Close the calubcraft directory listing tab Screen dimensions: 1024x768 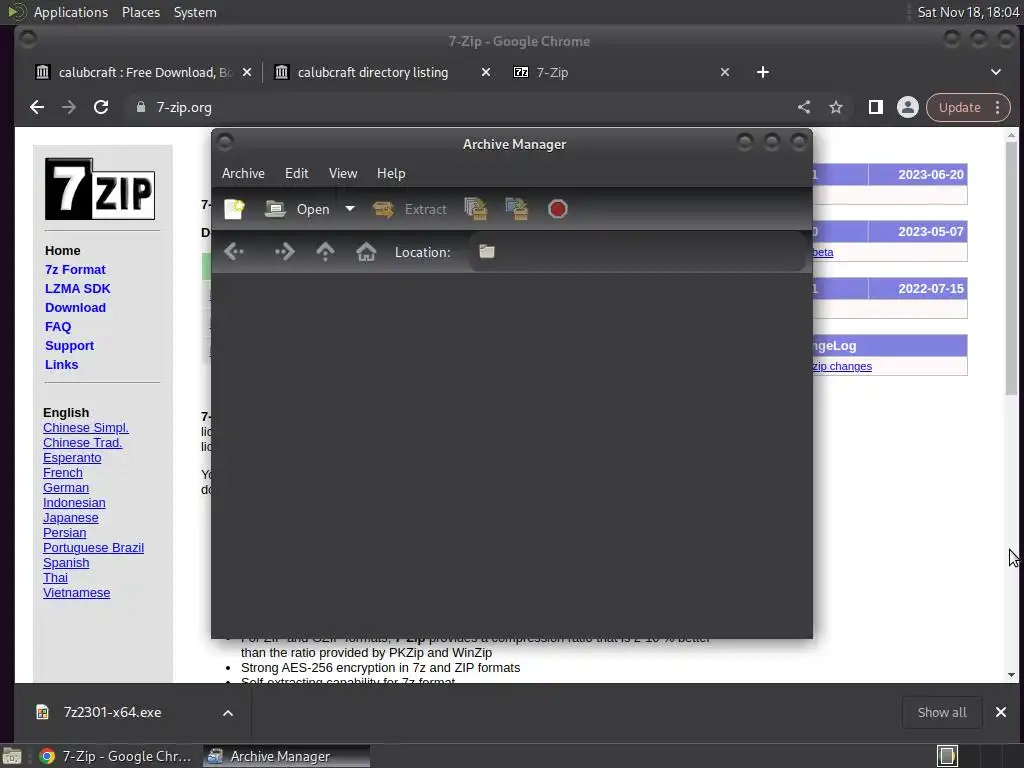(x=485, y=72)
